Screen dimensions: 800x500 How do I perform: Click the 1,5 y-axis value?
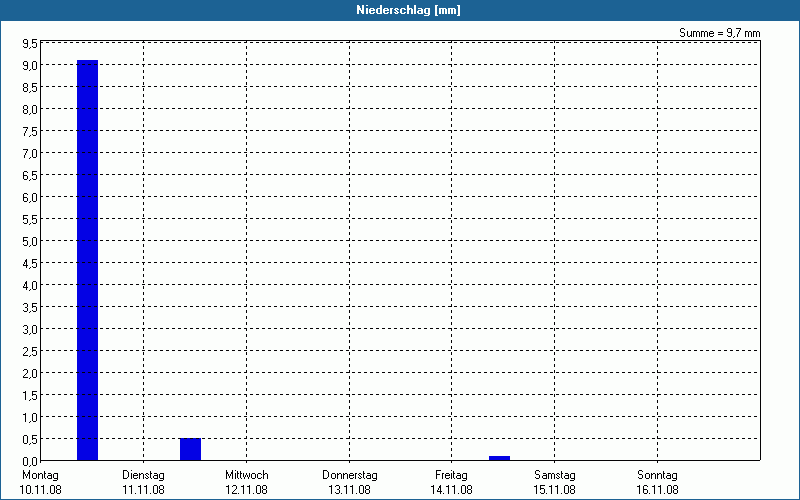(30, 395)
